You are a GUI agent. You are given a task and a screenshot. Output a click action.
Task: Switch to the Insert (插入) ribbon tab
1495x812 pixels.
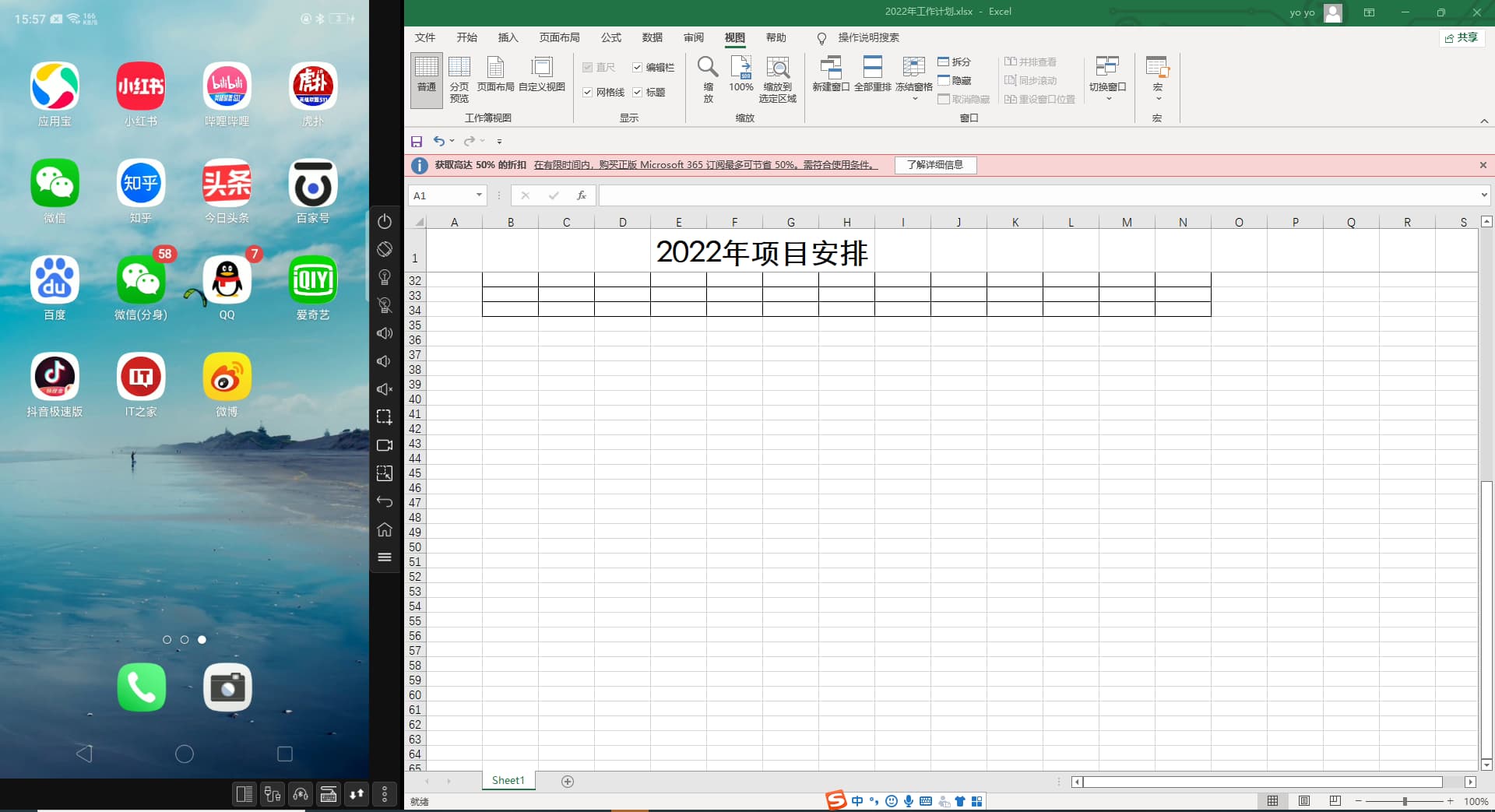pos(508,37)
